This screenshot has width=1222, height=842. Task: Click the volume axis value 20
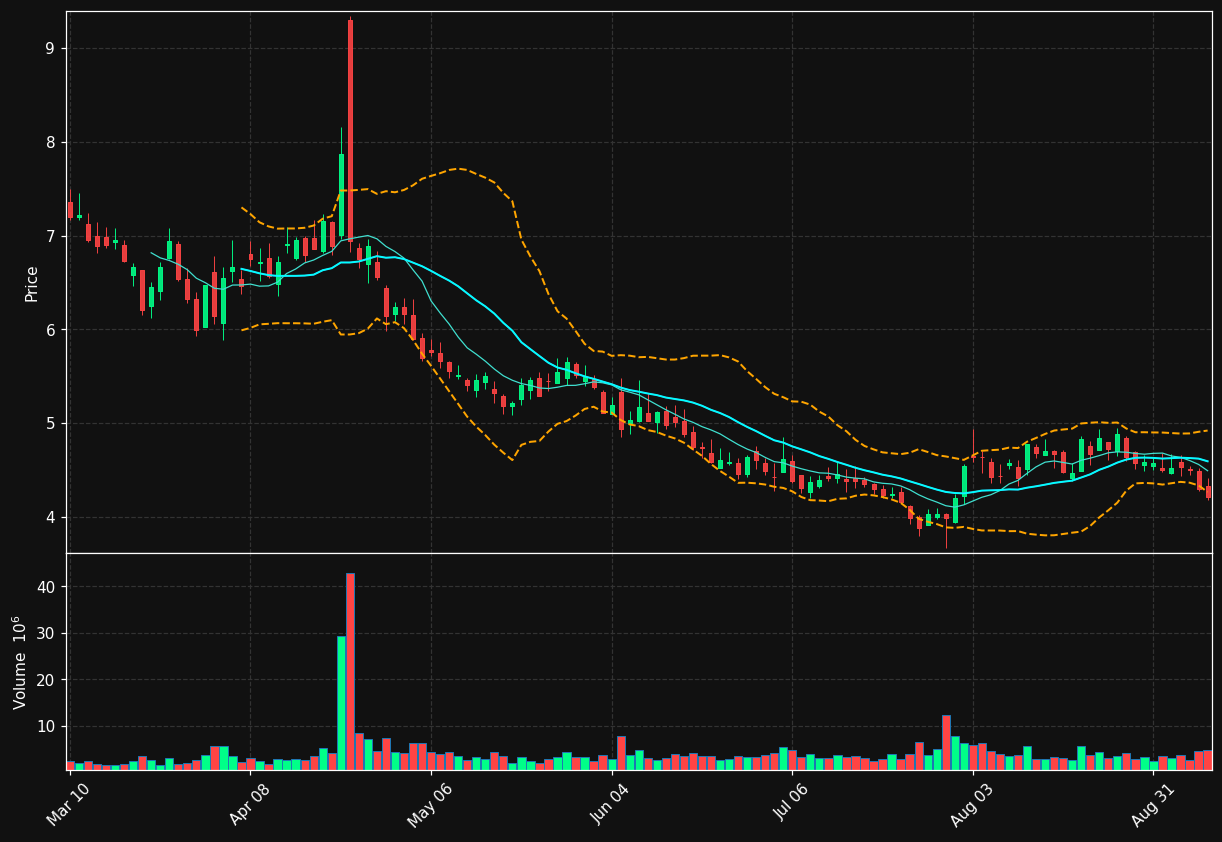pos(46,680)
